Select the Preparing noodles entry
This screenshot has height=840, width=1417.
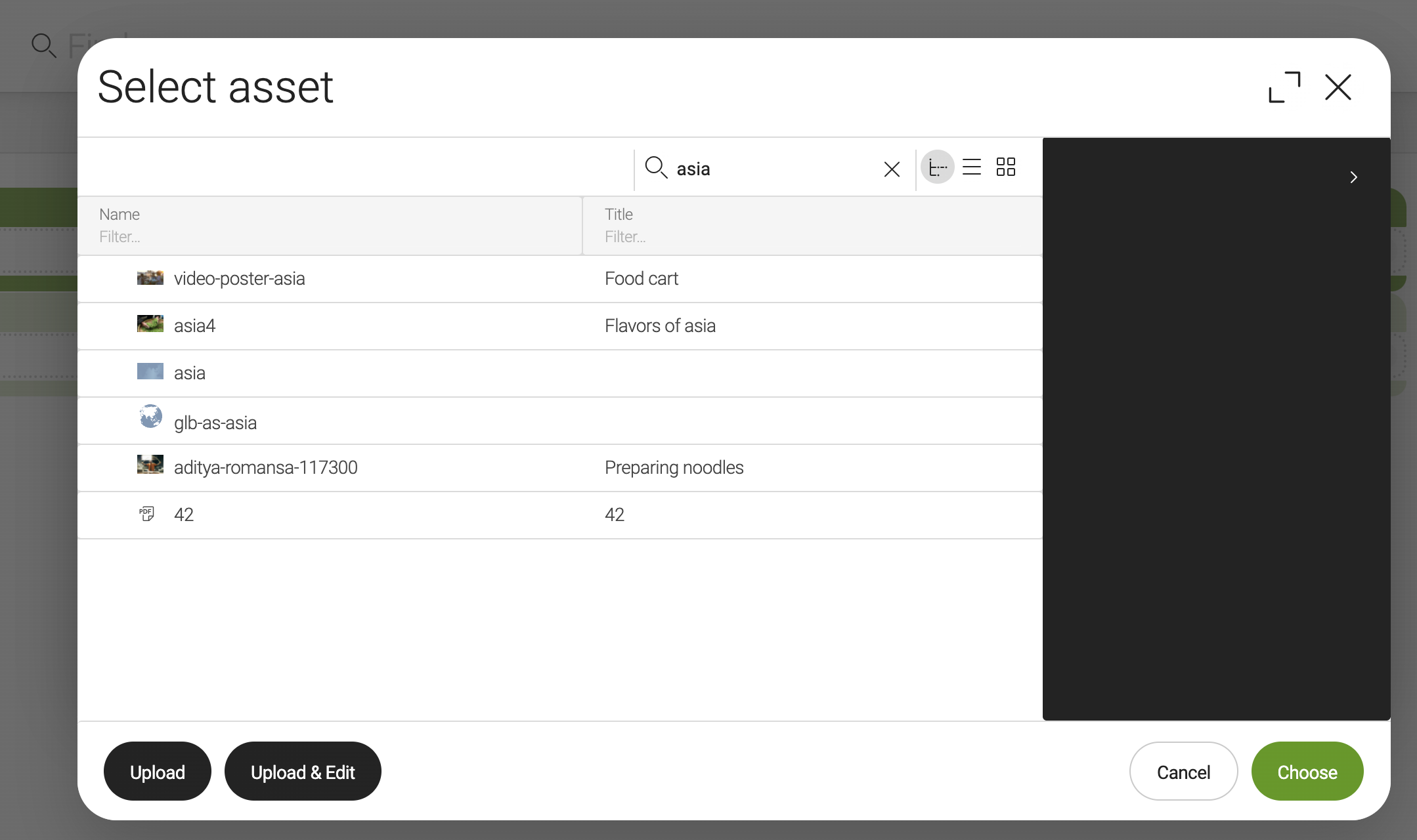pos(674,467)
